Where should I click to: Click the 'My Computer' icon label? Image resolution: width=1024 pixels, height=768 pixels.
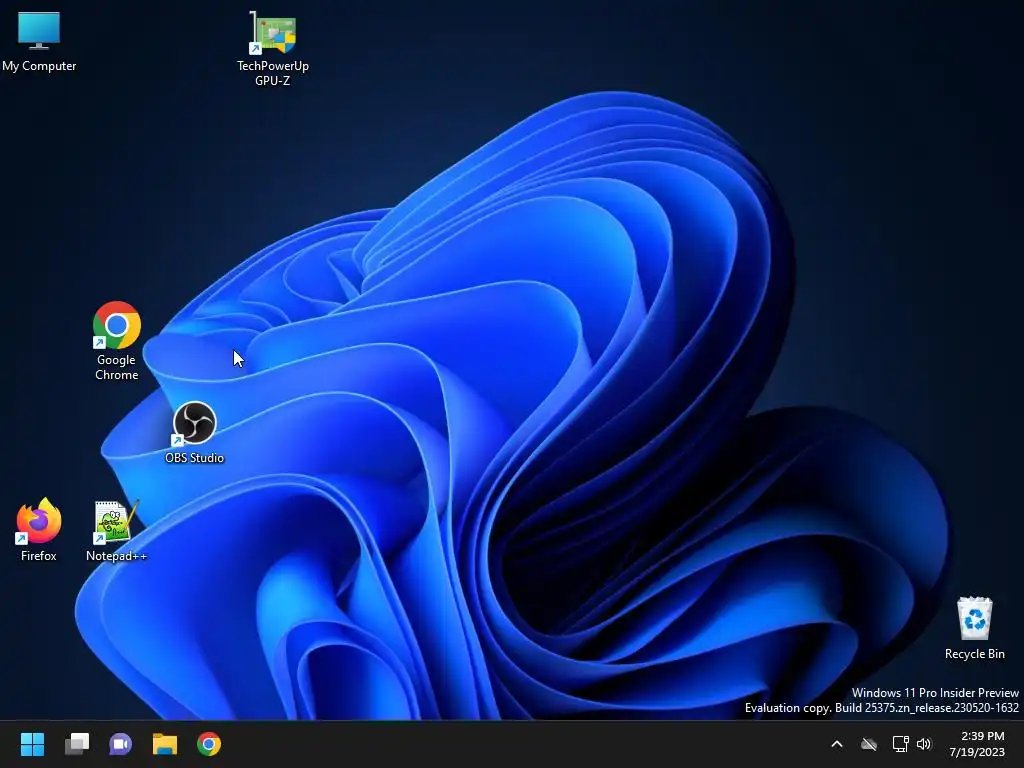click(39, 66)
